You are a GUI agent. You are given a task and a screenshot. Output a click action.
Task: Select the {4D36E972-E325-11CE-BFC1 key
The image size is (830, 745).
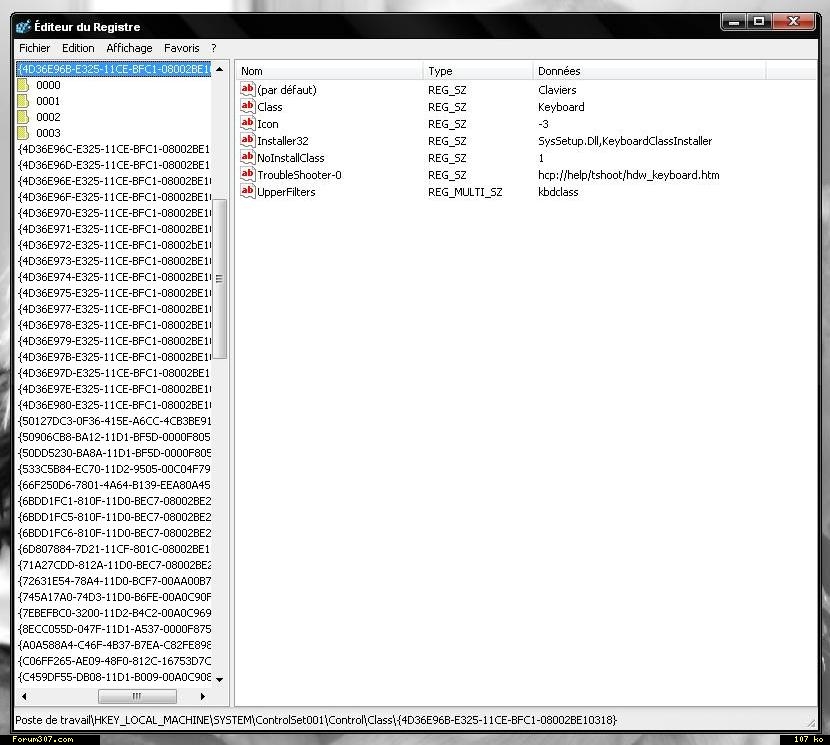(x=114, y=245)
